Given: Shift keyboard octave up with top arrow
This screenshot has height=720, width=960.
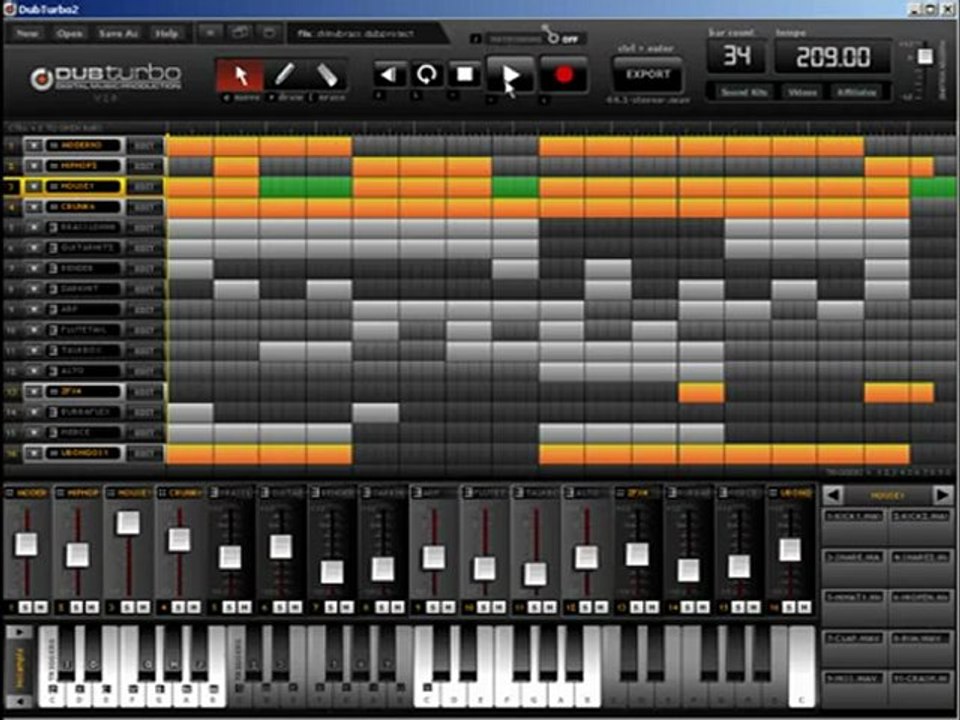Looking at the screenshot, I should point(19,632).
